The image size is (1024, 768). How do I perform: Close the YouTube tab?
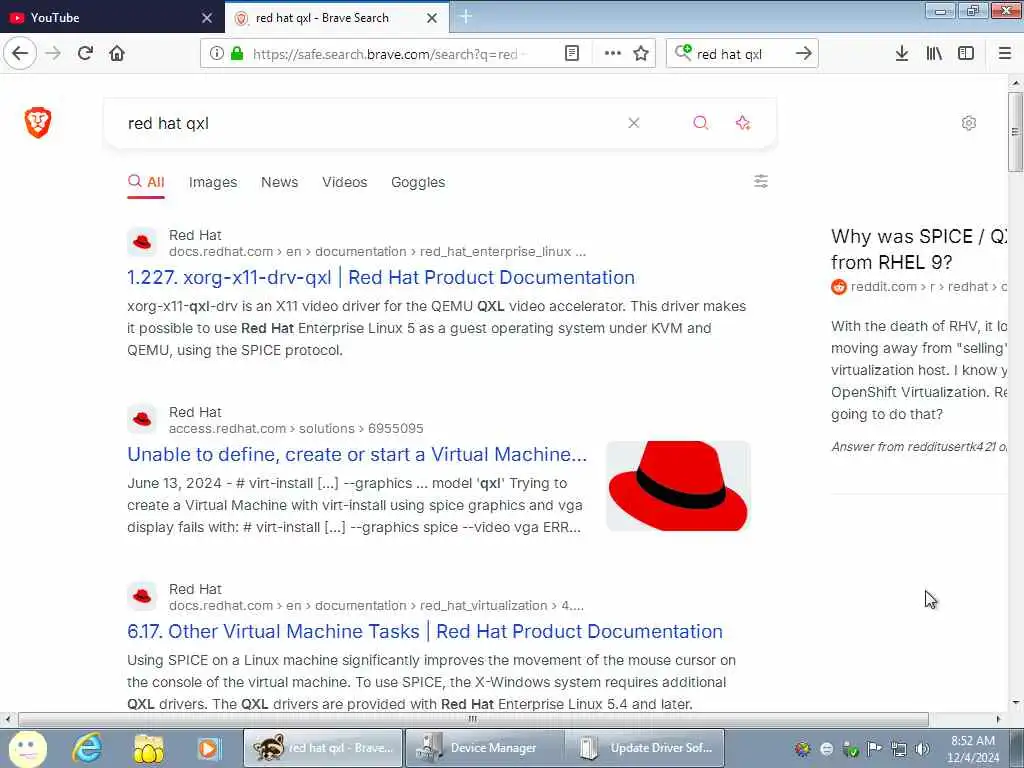[x=207, y=18]
